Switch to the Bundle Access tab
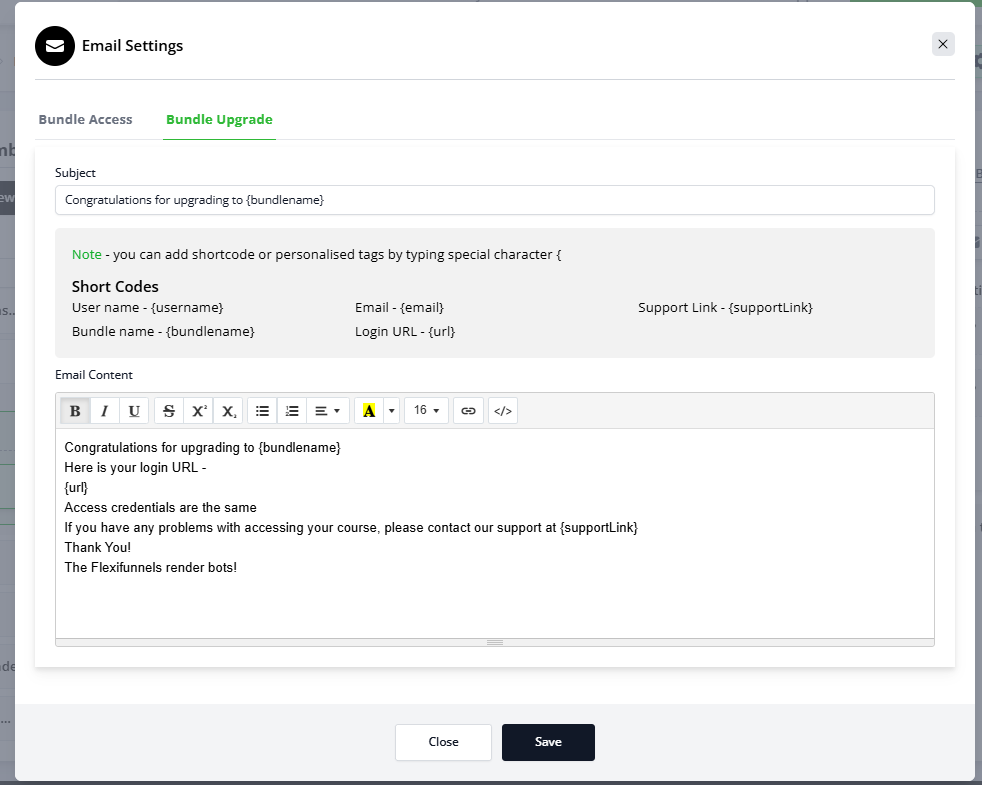The height and width of the screenshot is (785, 982). (85, 119)
